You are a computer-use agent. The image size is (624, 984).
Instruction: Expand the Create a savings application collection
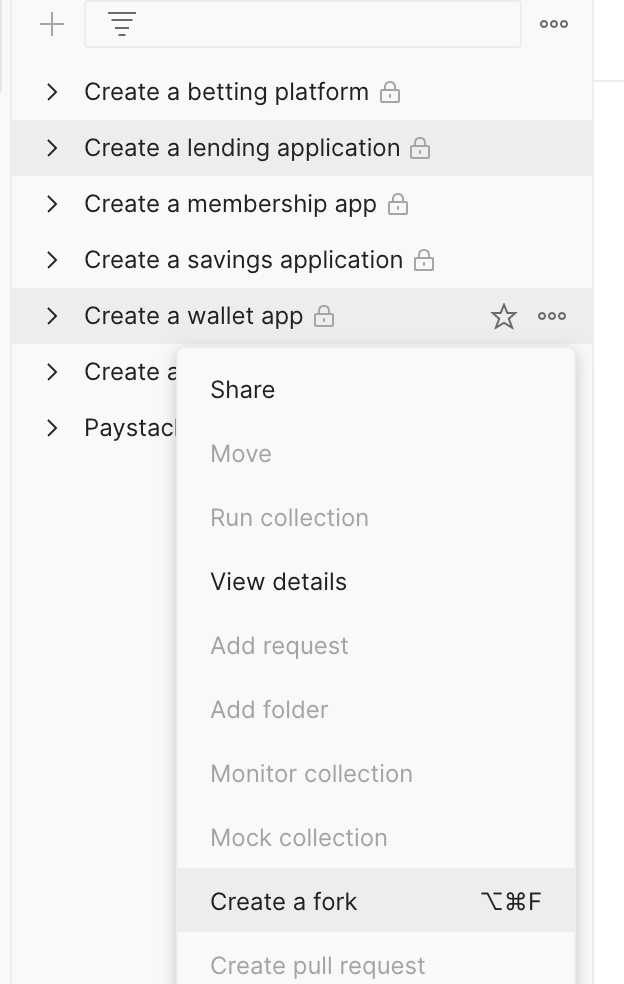pyautogui.click(x=52, y=260)
